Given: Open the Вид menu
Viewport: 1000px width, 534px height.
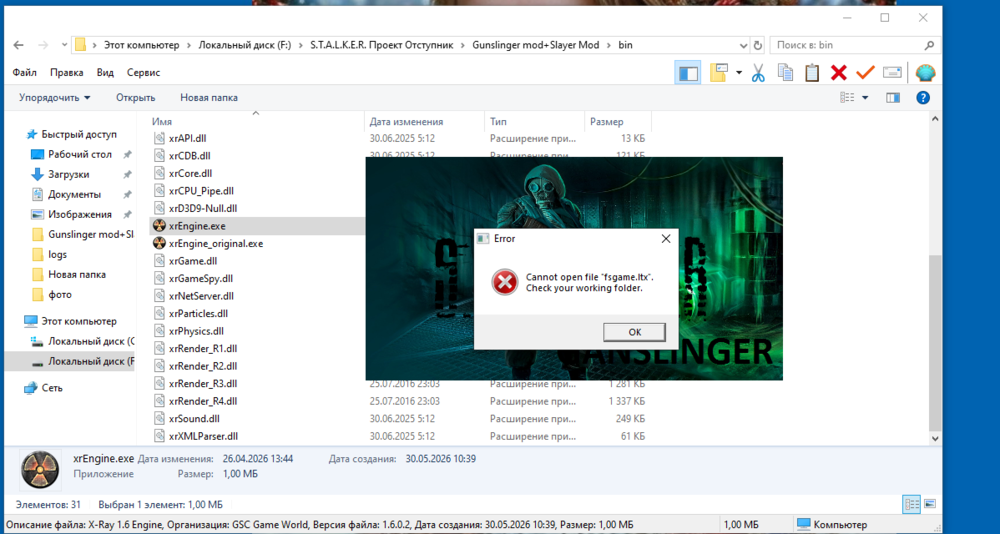Looking at the screenshot, I should (105, 73).
